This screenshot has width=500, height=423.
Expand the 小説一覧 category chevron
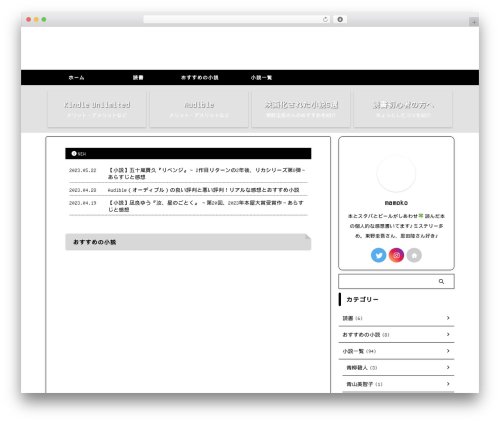pos(448,351)
